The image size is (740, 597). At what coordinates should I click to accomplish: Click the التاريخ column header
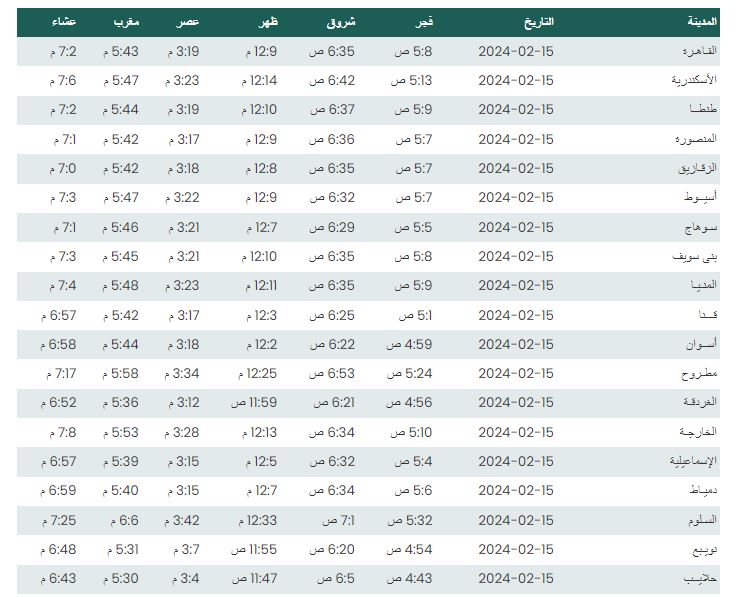coord(538,22)
